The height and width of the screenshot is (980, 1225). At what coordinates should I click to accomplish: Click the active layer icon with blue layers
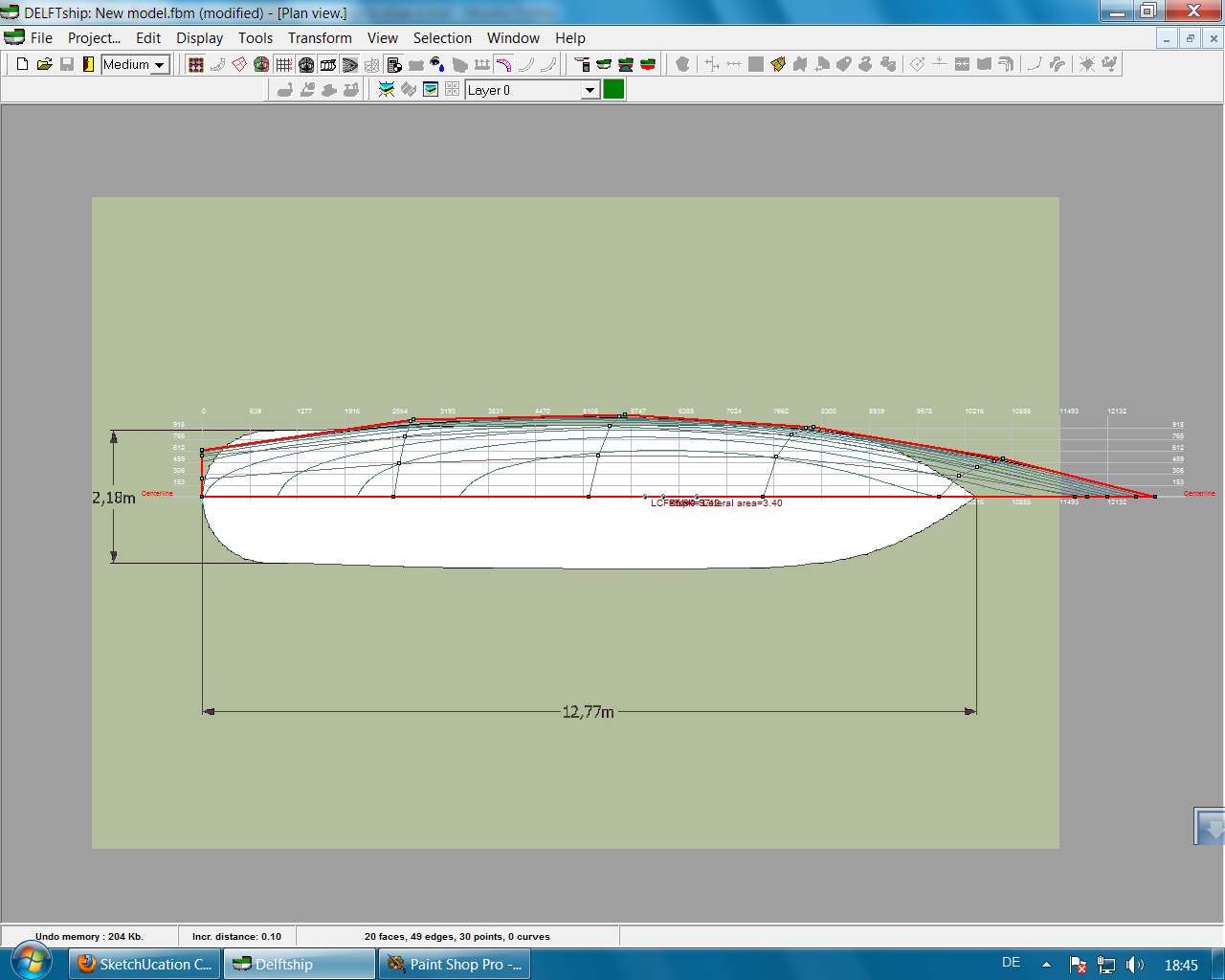[387, 89]
